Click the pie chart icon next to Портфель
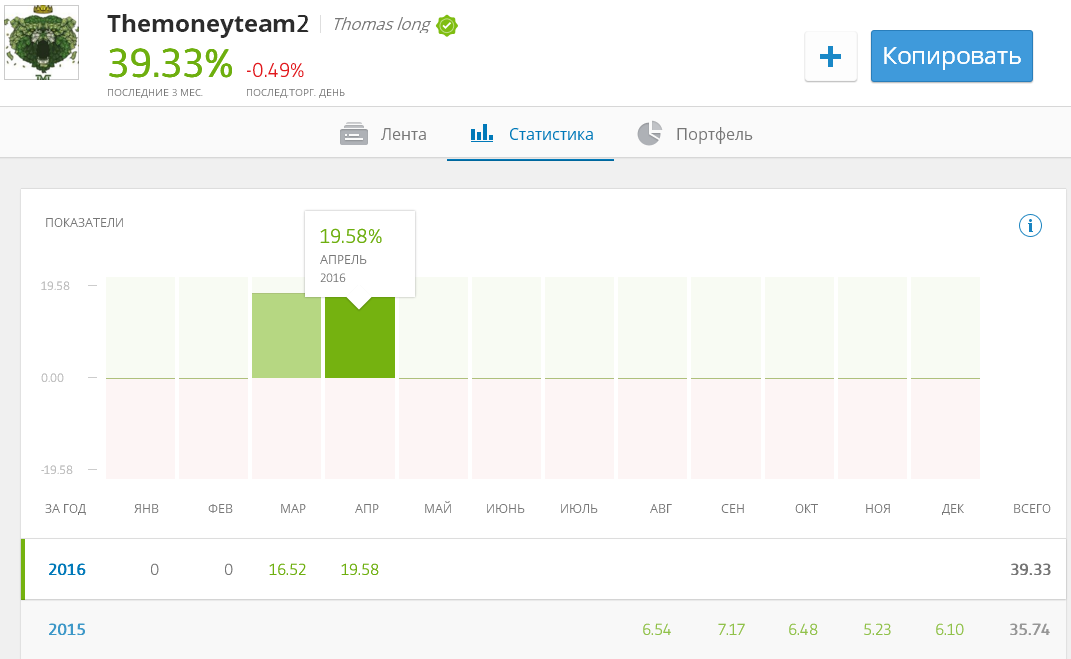The image size is (1071, 659). (x=650, y=133)
